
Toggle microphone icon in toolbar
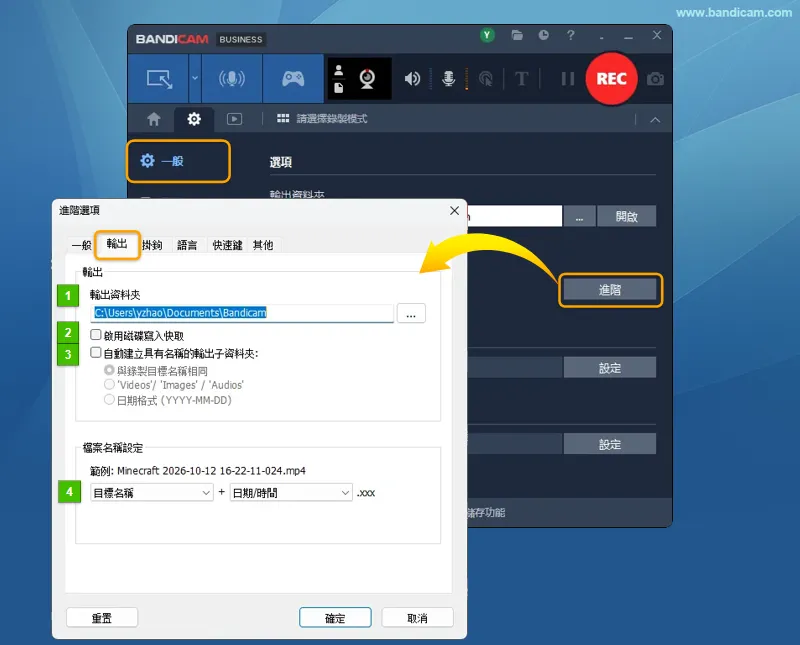pos(448,79)
